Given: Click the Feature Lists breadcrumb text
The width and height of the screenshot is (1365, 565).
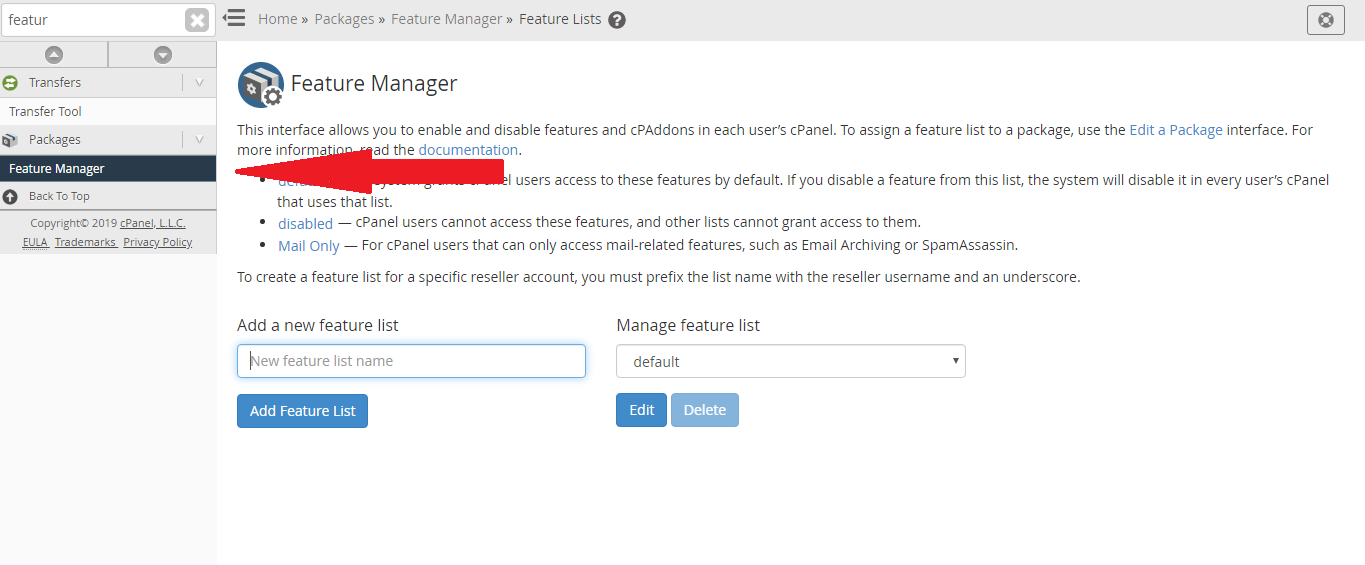Looking at the screenshot, I should click(560, 19).
